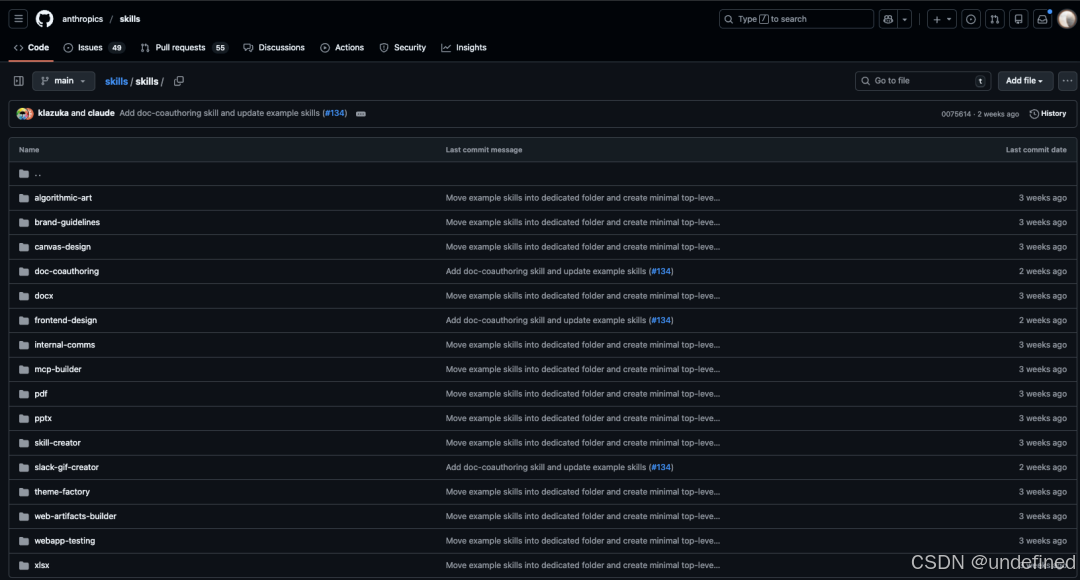The width and height of the screenshot is (1080, 580).
Task: Focus the Go to file input
Action: click(x=922, y=81)
